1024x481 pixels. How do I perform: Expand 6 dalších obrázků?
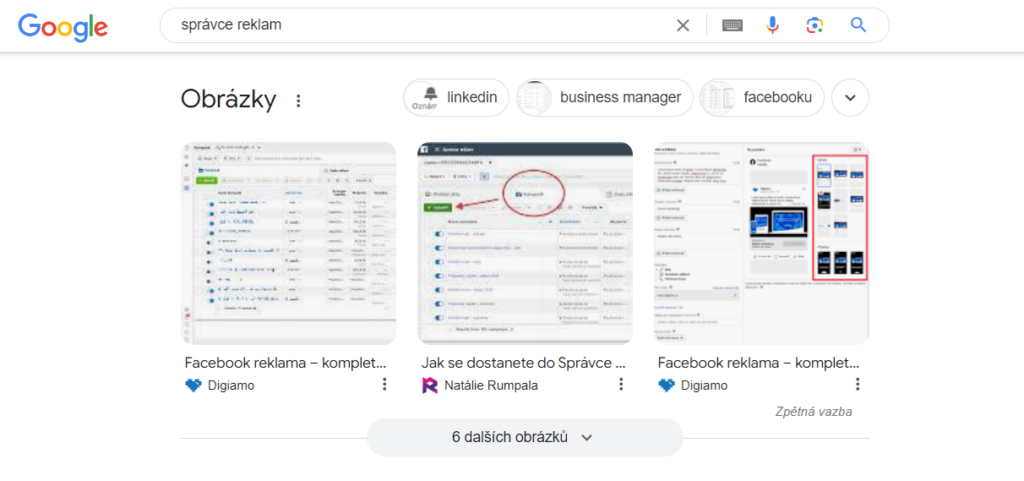(524, 437)
